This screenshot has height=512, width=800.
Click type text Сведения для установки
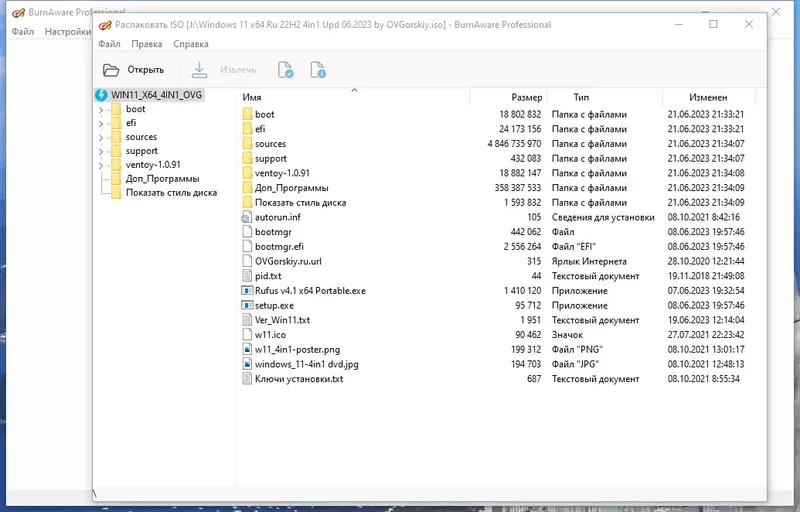(x=603, y=217)
